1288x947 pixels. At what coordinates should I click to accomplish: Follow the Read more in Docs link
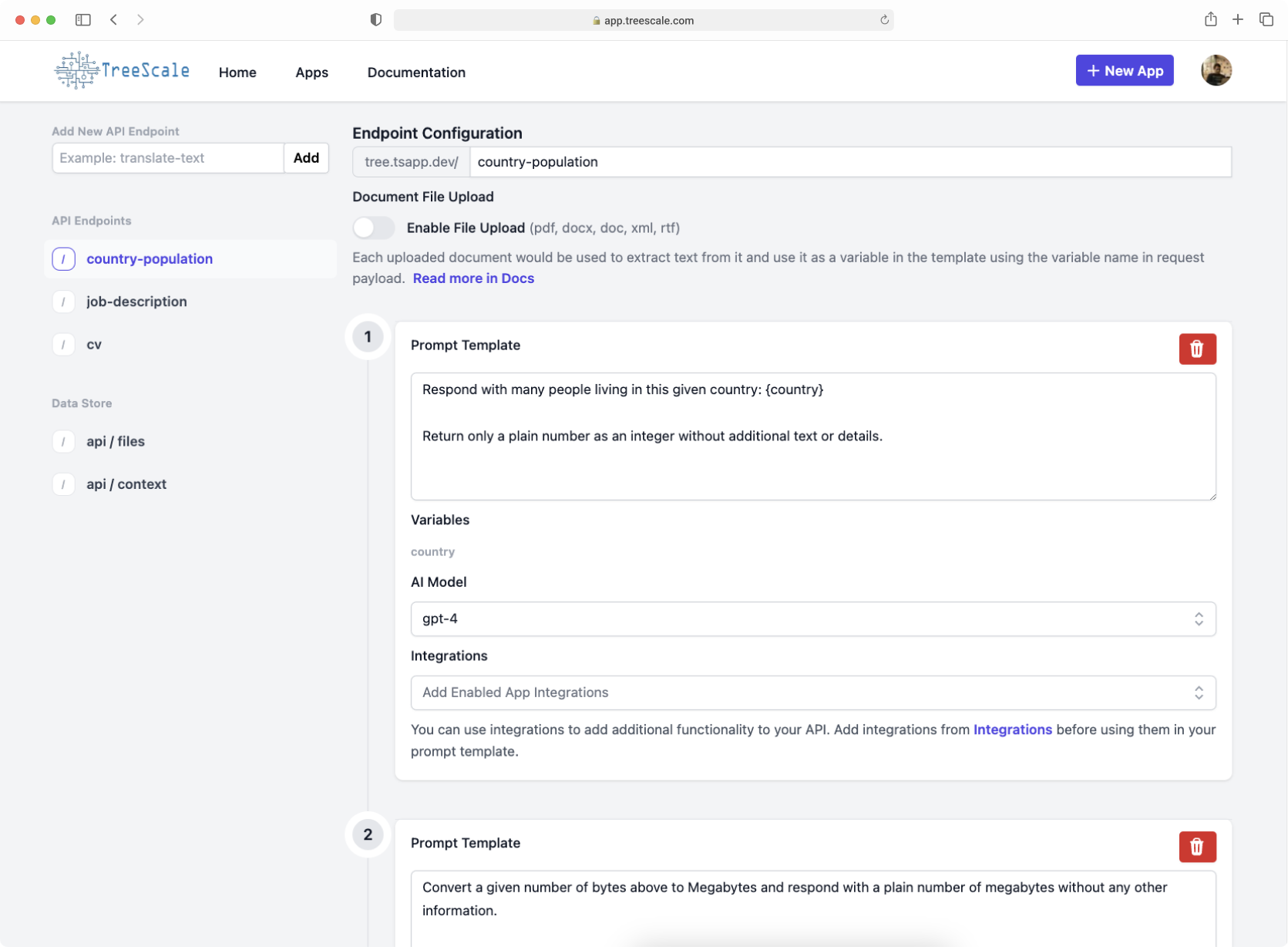click(x=473, y=278)
